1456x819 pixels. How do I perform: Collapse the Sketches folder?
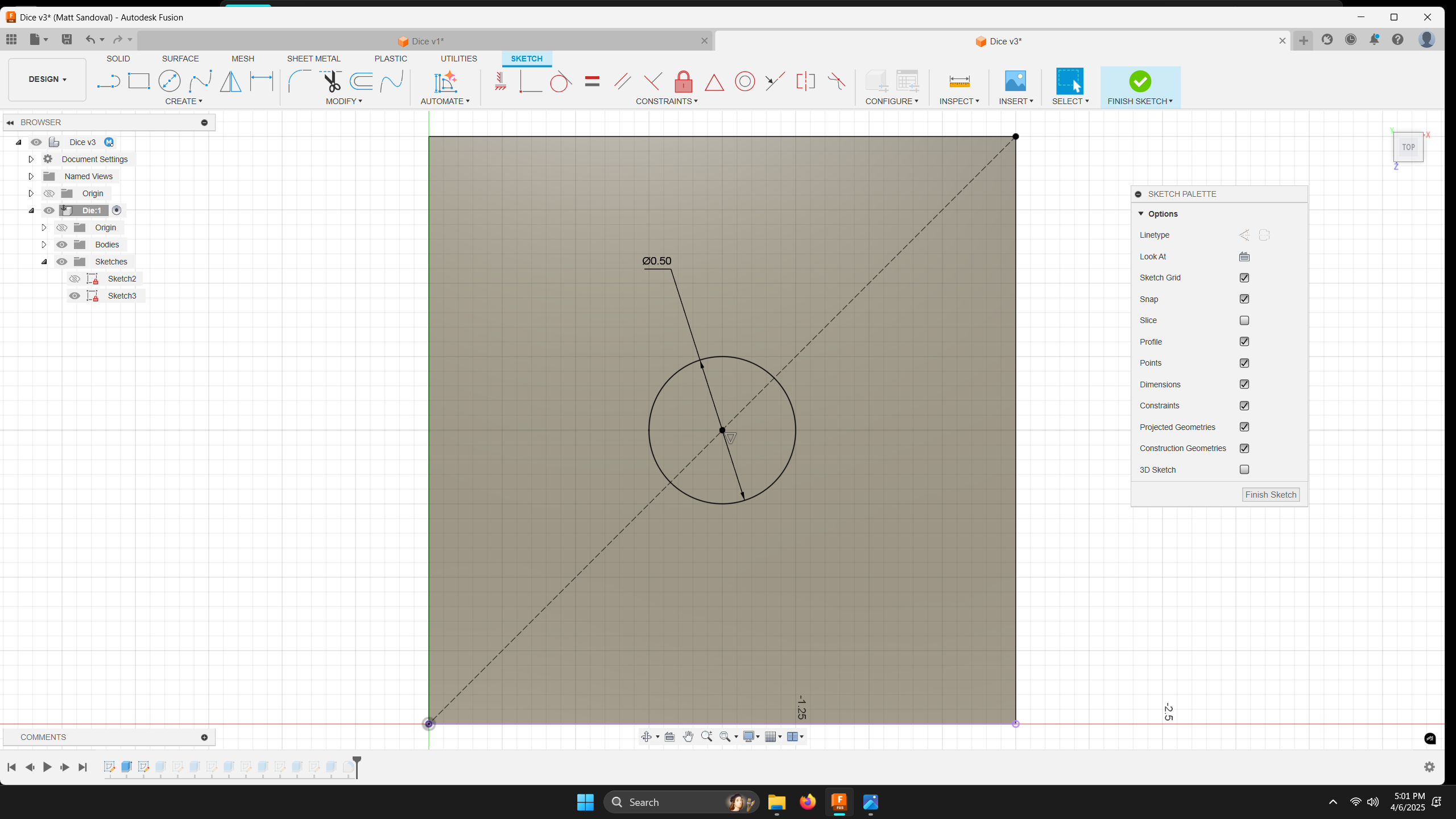44,262
